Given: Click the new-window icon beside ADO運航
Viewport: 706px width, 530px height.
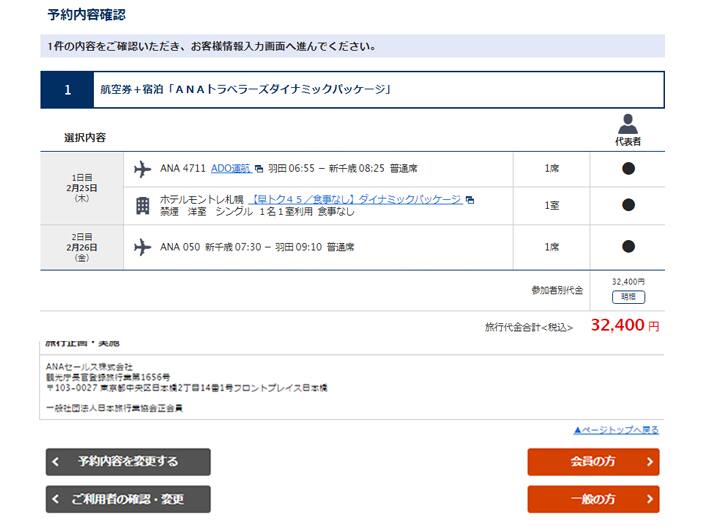Looking at the screenshot, I should click(x=259, y=169).
